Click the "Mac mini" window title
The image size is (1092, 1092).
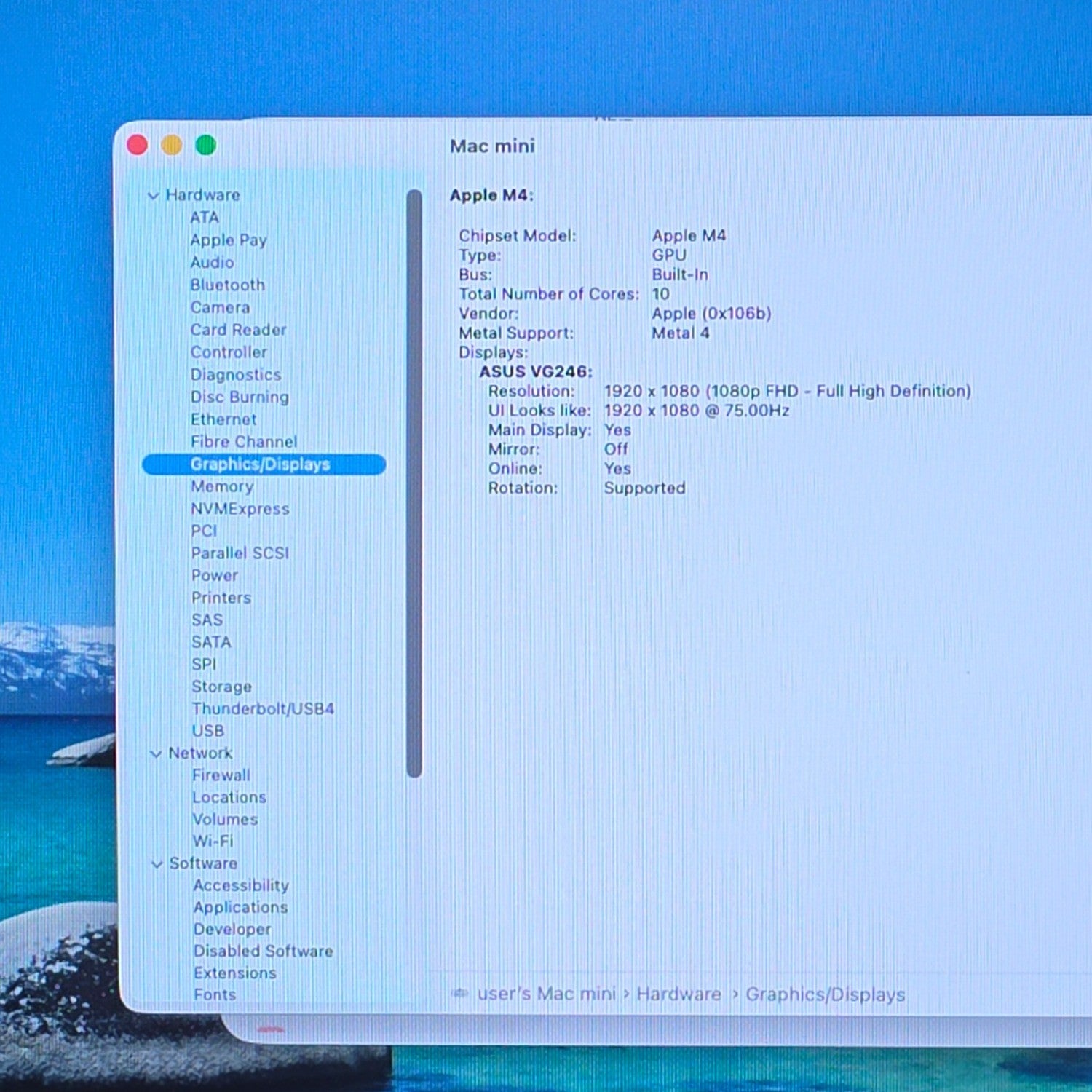coord(492,146)
